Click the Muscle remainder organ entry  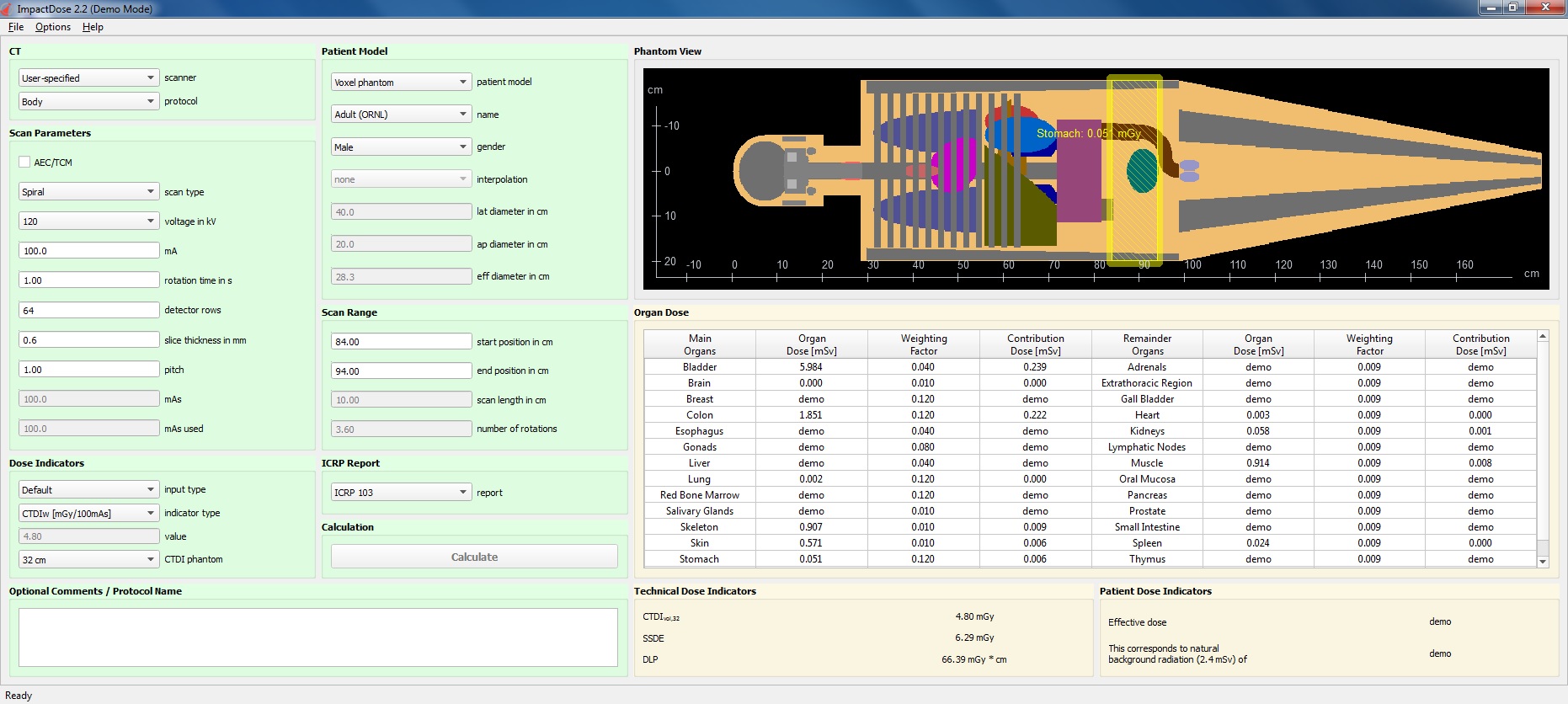1147,463
